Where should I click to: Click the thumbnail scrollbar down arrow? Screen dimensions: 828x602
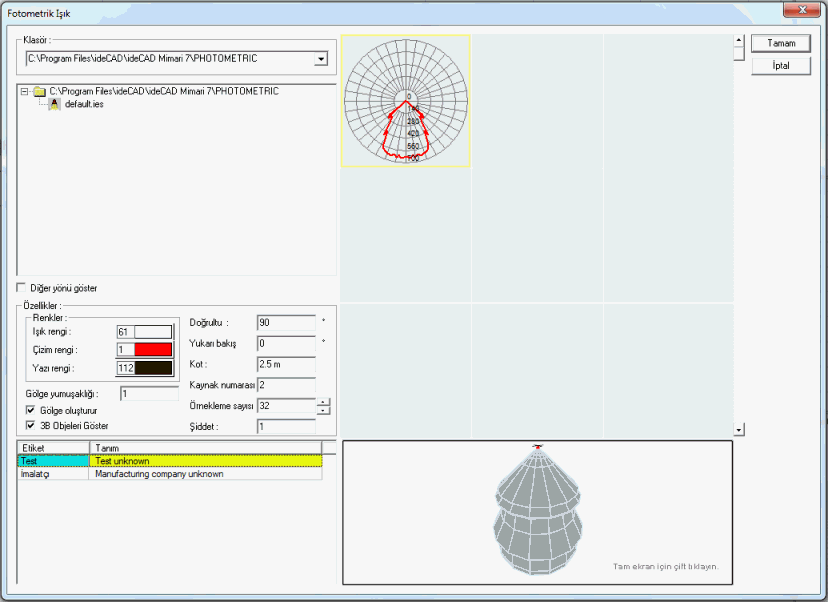tap(739, 430)
